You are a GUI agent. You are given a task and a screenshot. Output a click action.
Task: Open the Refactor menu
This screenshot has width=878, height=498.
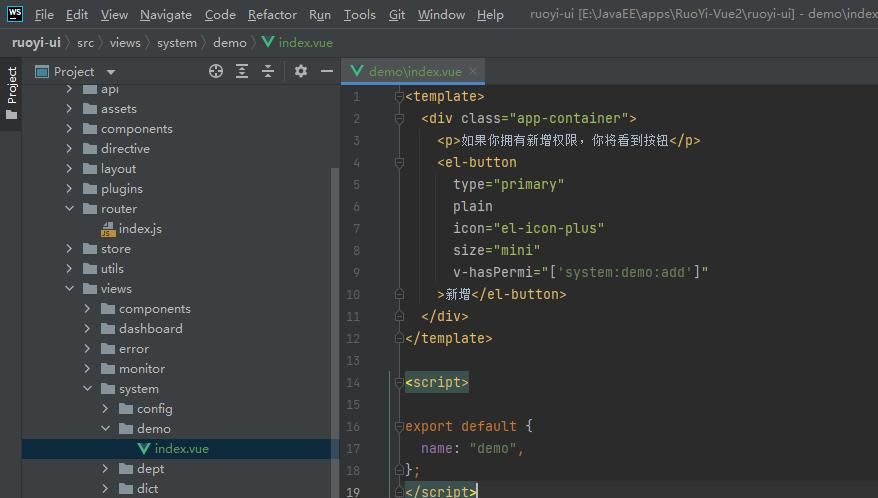[x=272, y=15]
